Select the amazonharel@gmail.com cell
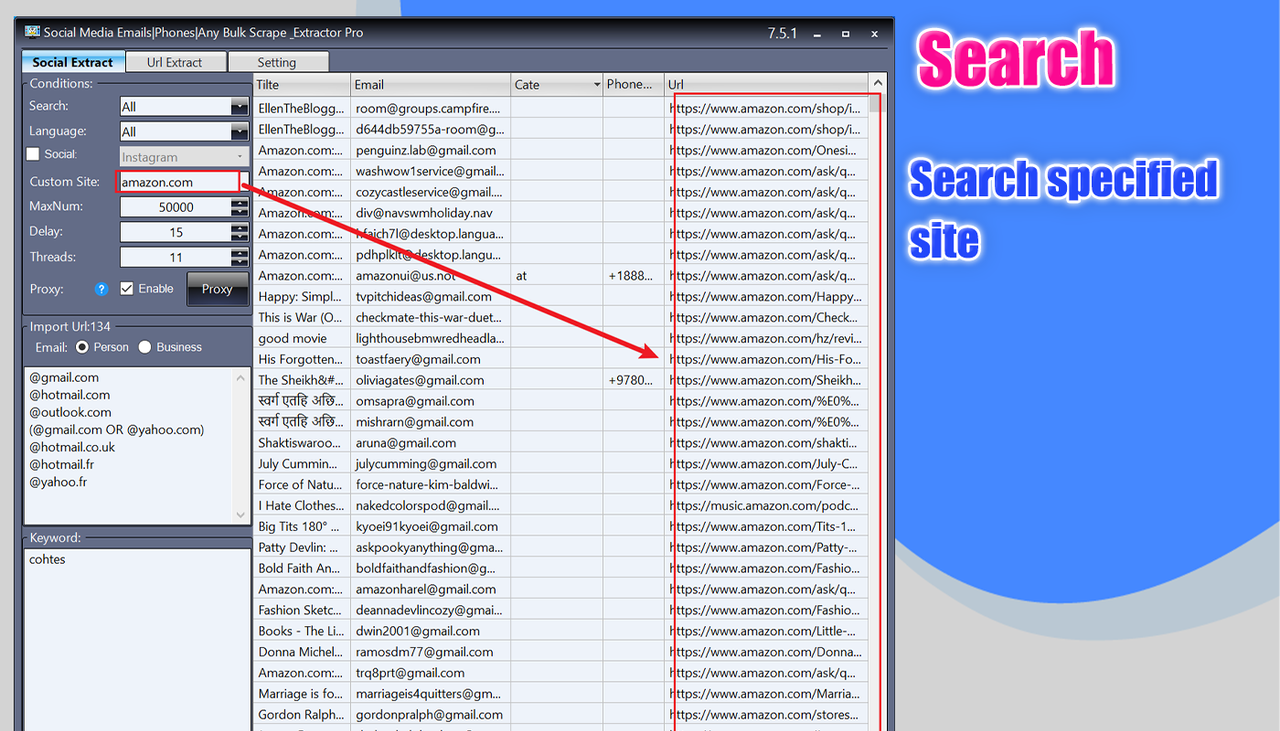1280x731 pixels. [431, 589]
